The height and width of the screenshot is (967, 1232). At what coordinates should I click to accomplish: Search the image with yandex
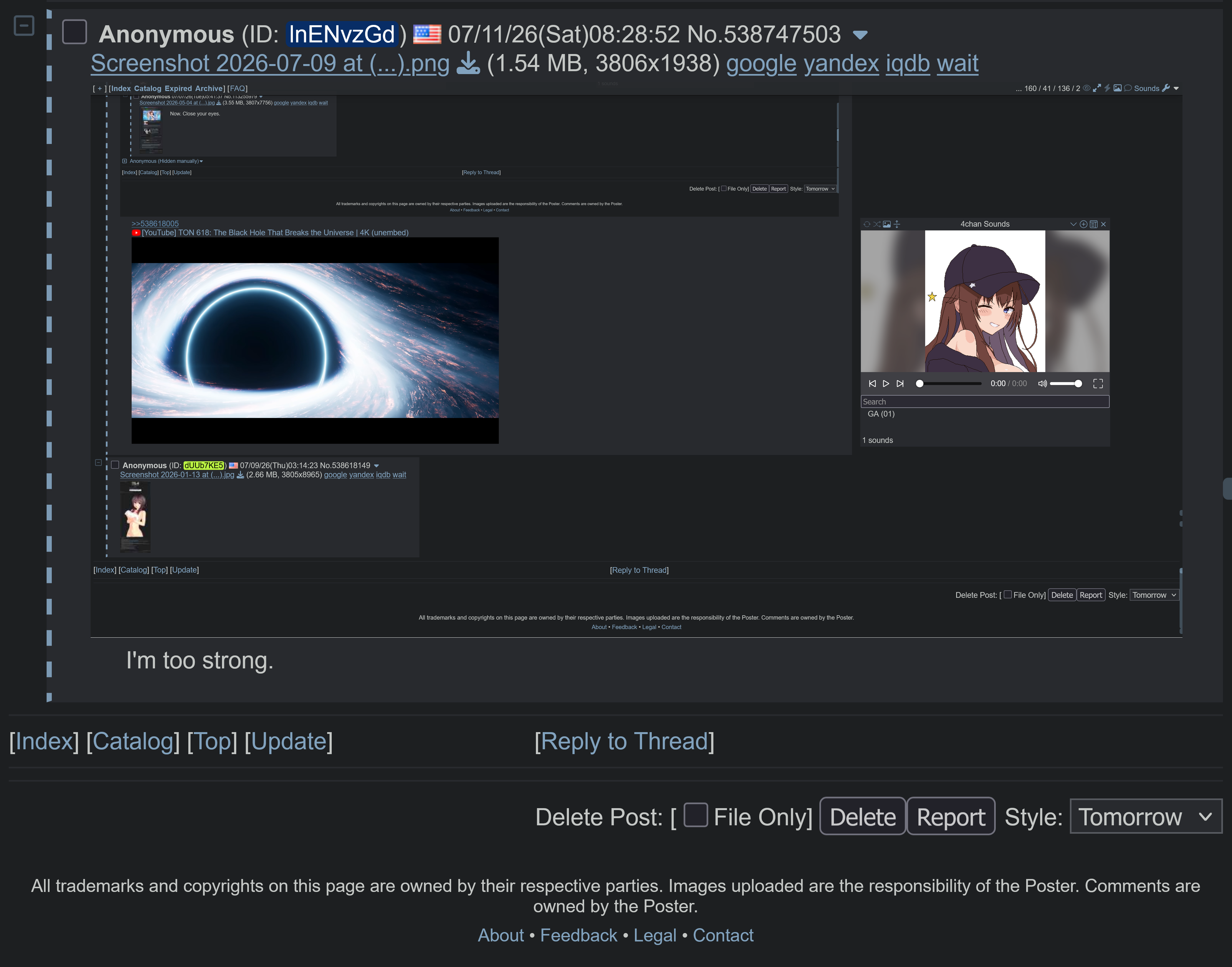point(841,63)
